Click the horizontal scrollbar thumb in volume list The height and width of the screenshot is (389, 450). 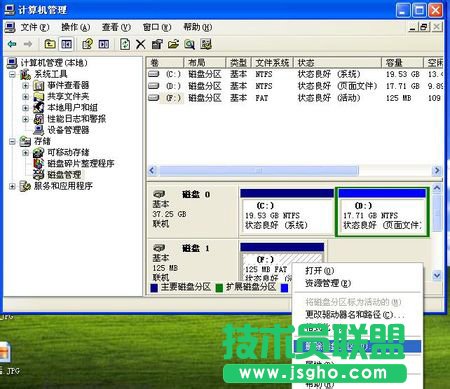click(x=259, y=171)
